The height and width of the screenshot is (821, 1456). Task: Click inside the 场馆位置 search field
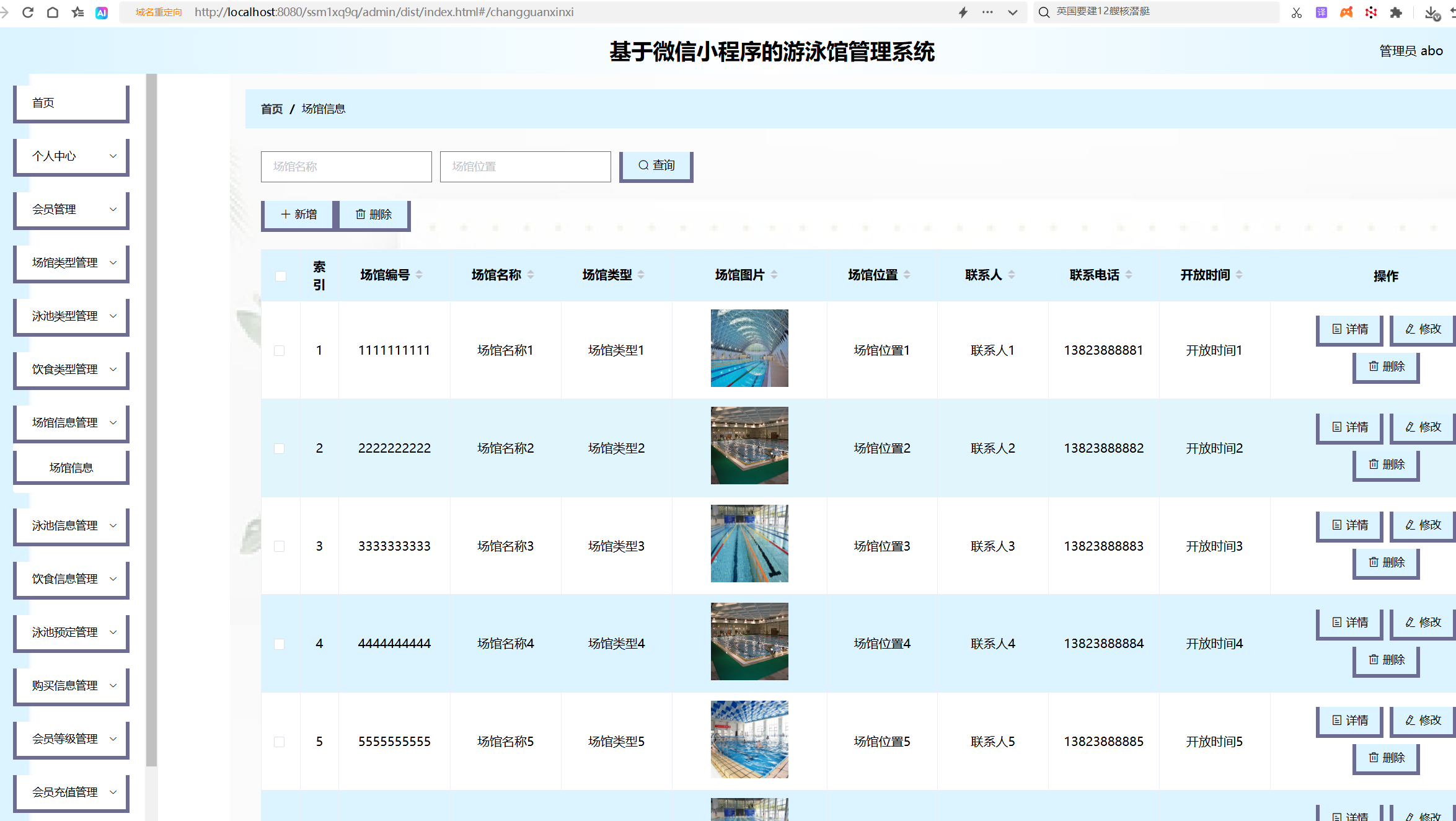coord(525,166)
